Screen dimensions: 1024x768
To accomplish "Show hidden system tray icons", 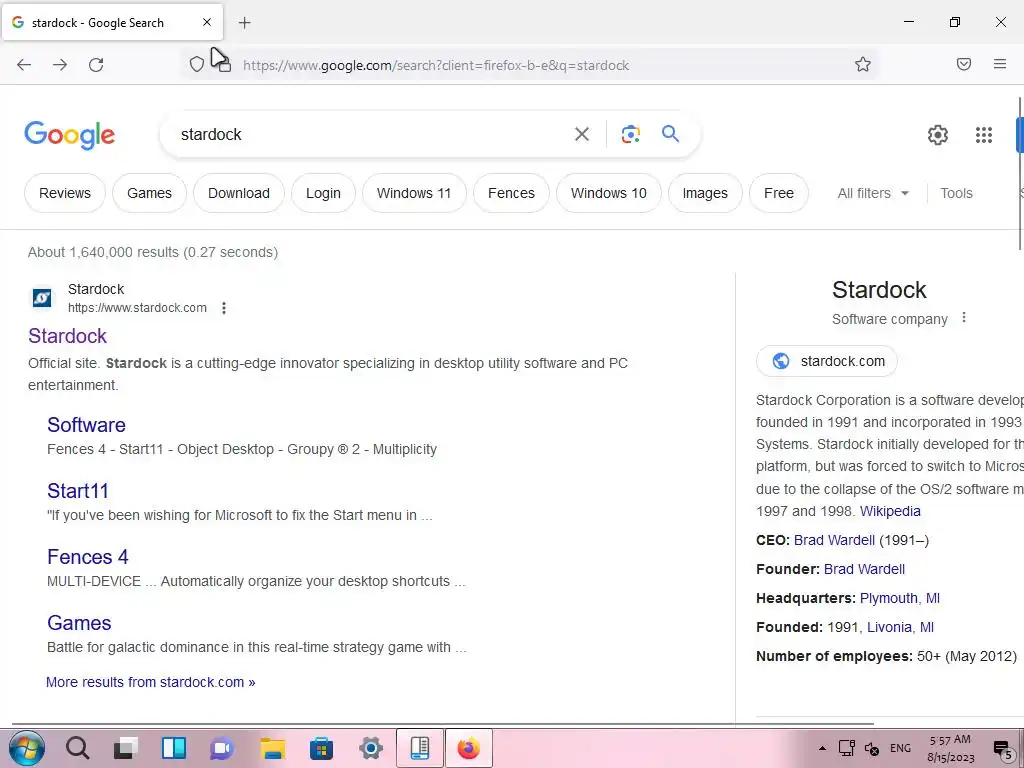I will 822,748.
